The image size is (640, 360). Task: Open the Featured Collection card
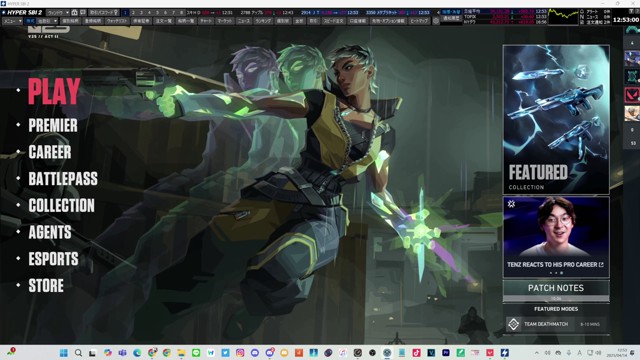(x=556, y=119)
